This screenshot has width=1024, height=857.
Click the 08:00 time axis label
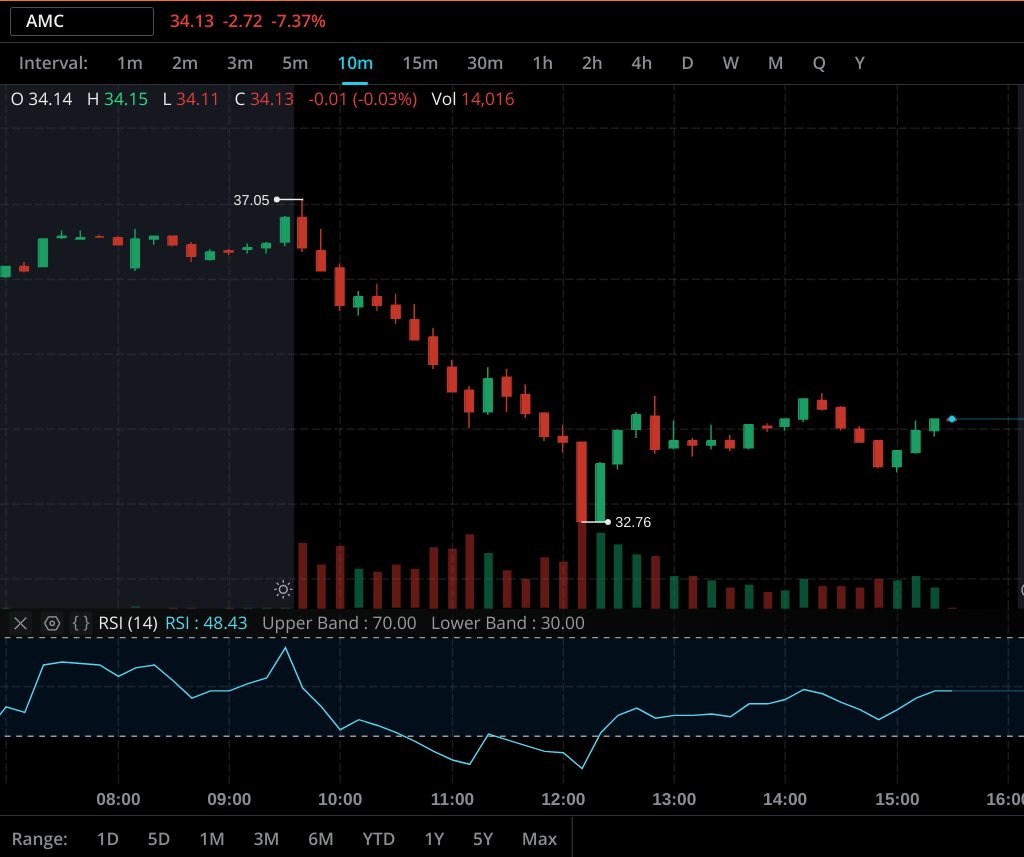[118, 799]
